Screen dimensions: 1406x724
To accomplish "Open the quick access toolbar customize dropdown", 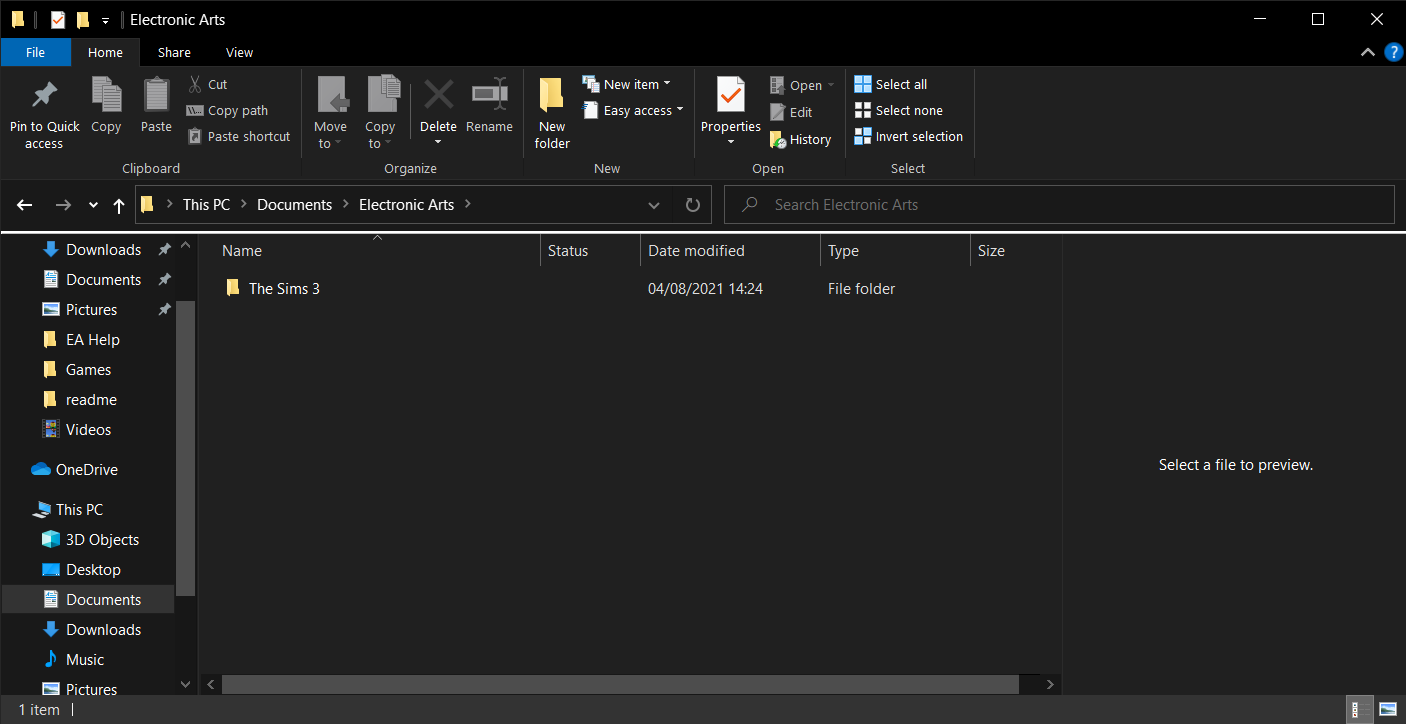I will coord(105,20).
